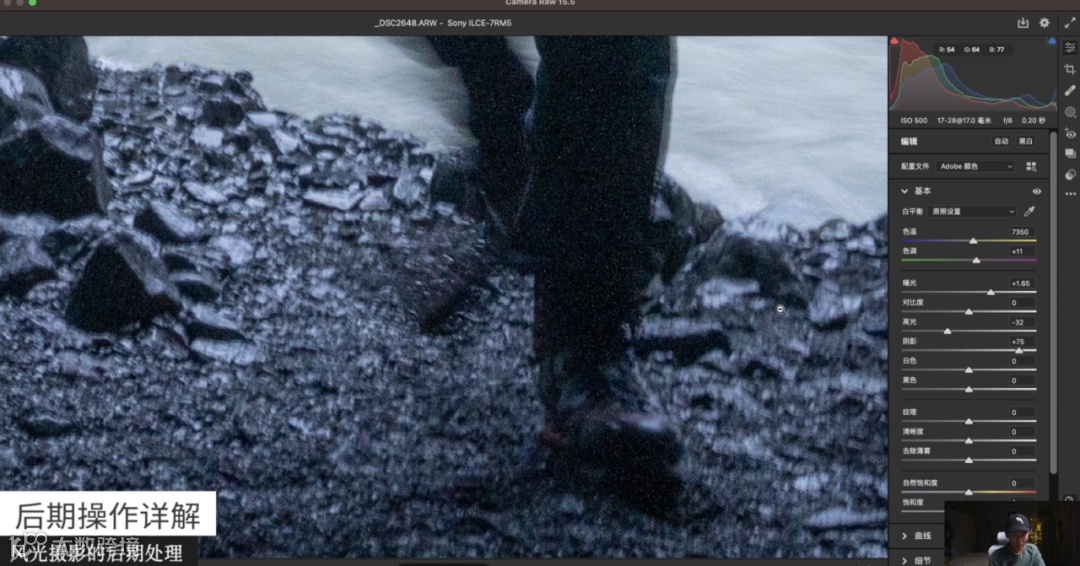
Task: Open the Masking circle tool
Action: (1070, 112)
